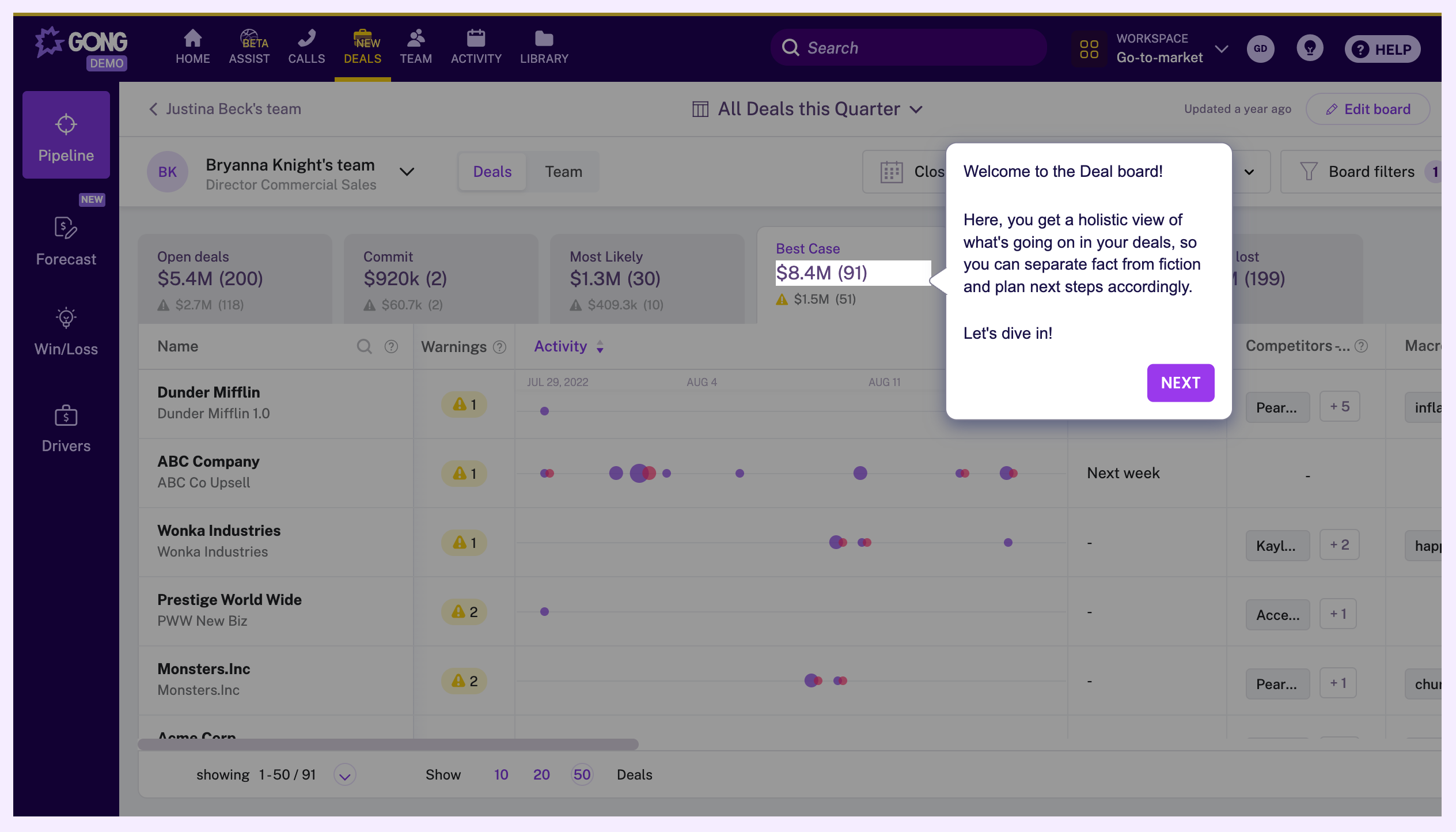Click Prestige World Wide's warning badge
1456x832 pixels.
click(464, 612)
